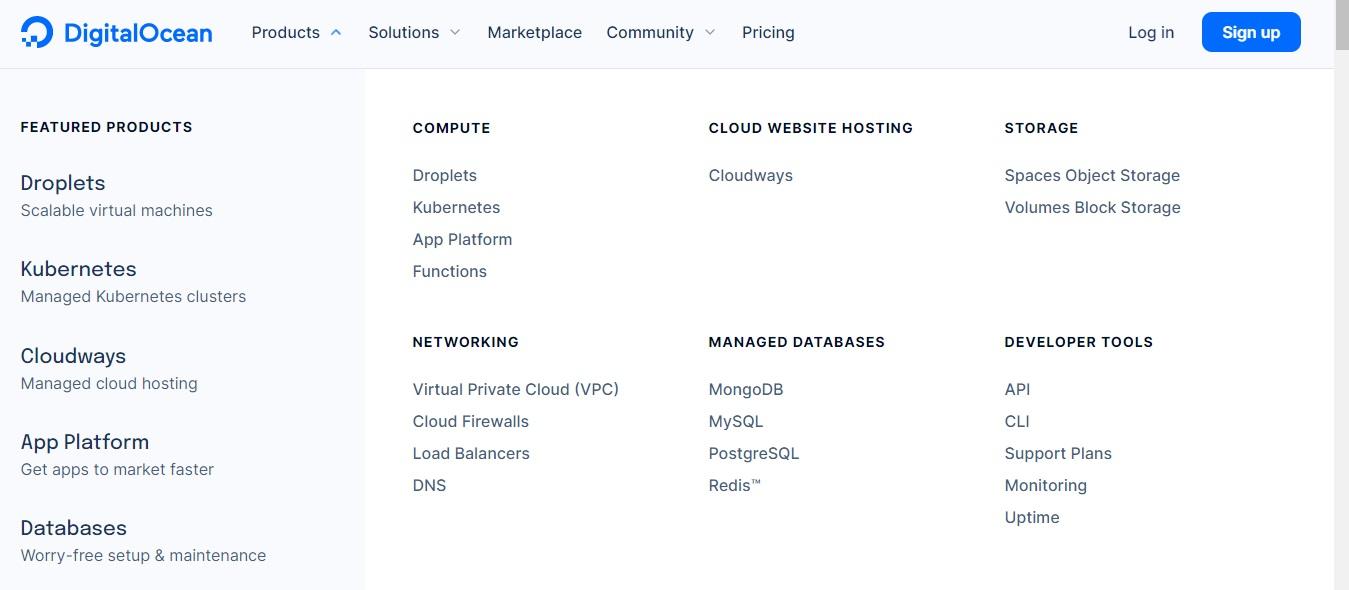The height and width of the screenshot is (590, 1349).
Task: Open featured Kubernetes managed clusters
Action: (133, 281)
